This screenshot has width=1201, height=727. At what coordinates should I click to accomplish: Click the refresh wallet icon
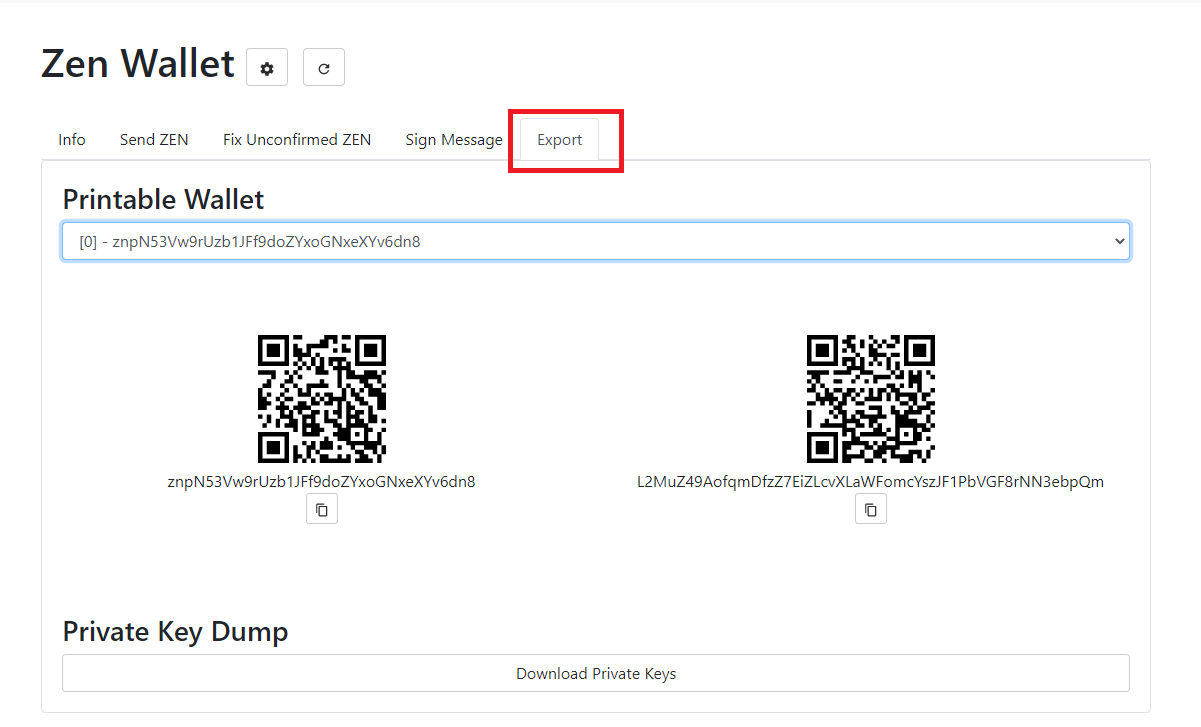[x=324, y=68]
